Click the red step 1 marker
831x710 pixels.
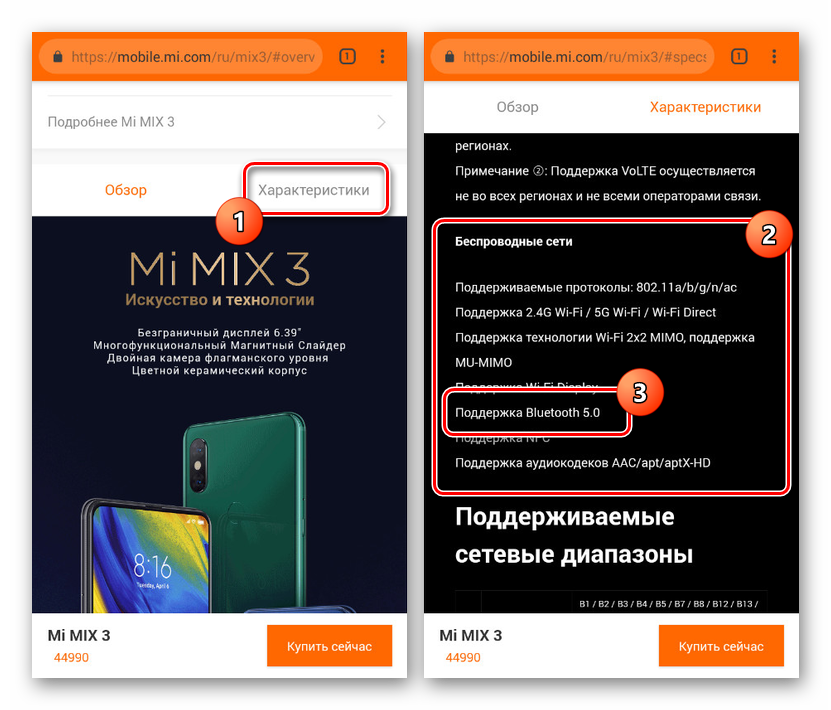point(239,221)
